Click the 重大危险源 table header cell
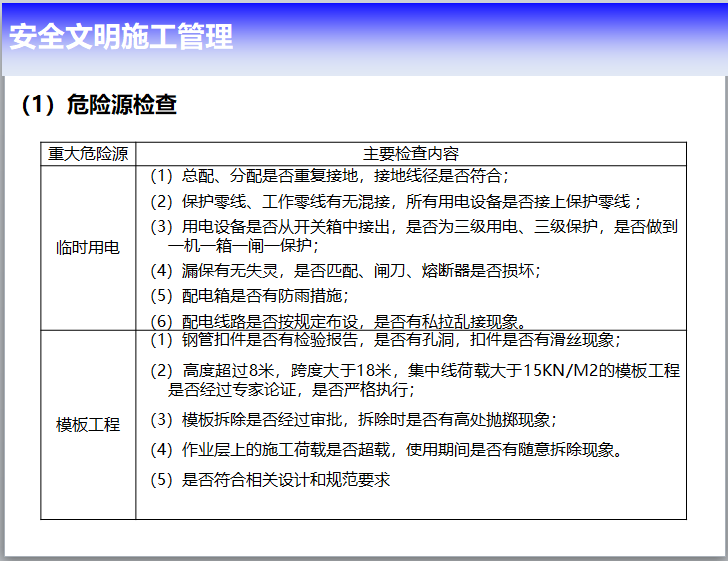 pos(88,154)
